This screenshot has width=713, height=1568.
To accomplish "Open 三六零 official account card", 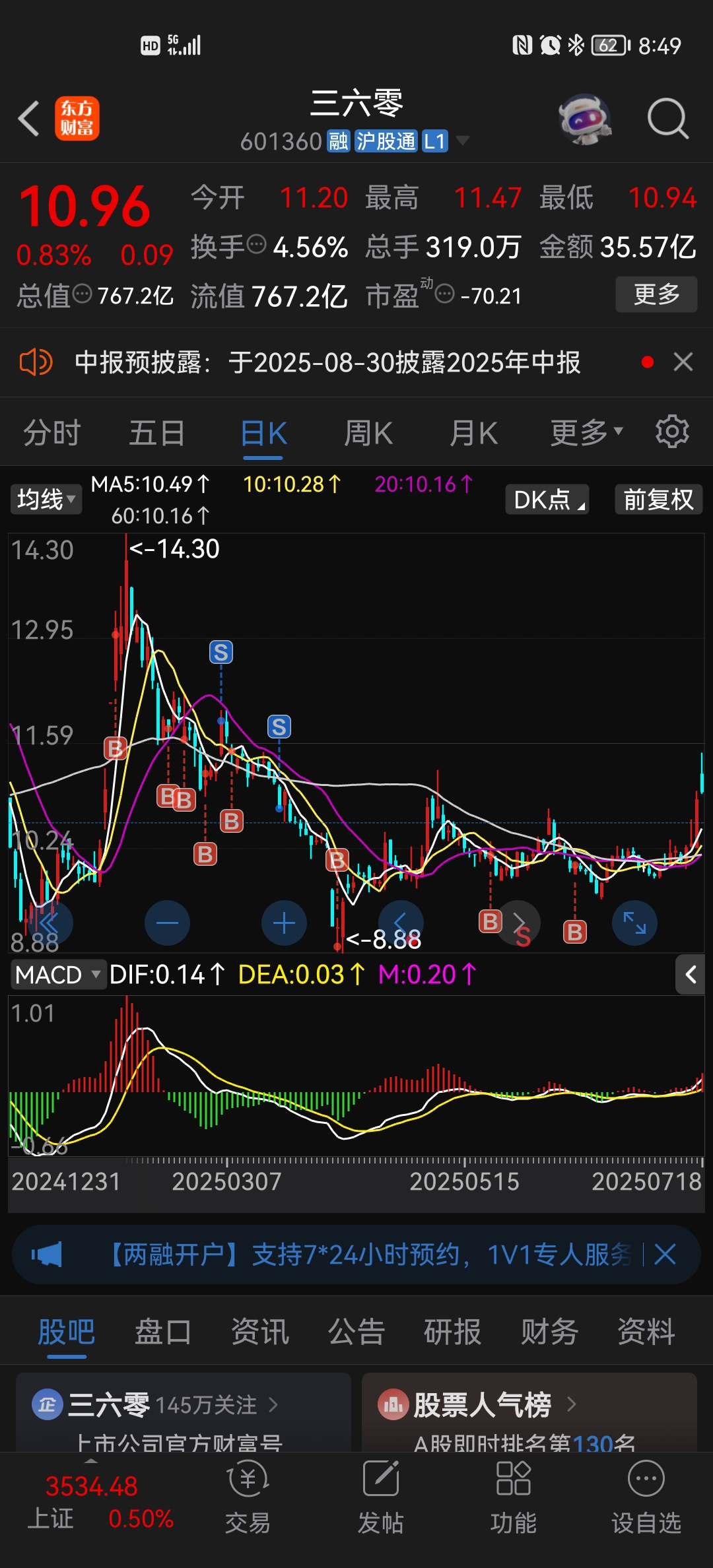I will pos(184,1412).
